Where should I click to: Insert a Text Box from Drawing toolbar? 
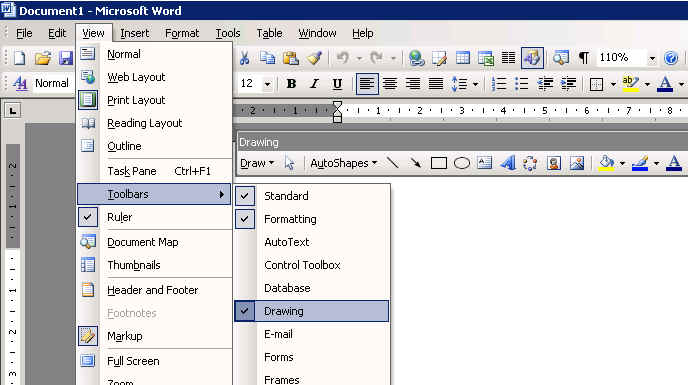[x=484, y=163]
